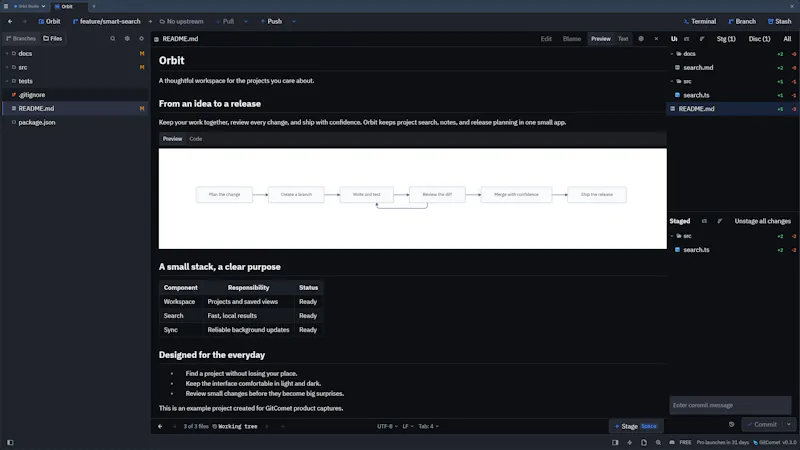The image size is (800, 450).
Task: Select README.md in the file tree
Action: [x=76, y=108]
